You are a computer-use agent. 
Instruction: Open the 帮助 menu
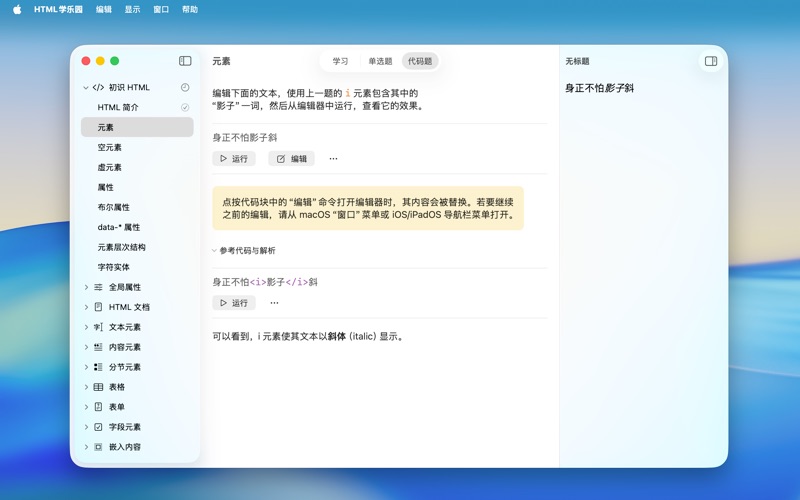click(190, 9)
